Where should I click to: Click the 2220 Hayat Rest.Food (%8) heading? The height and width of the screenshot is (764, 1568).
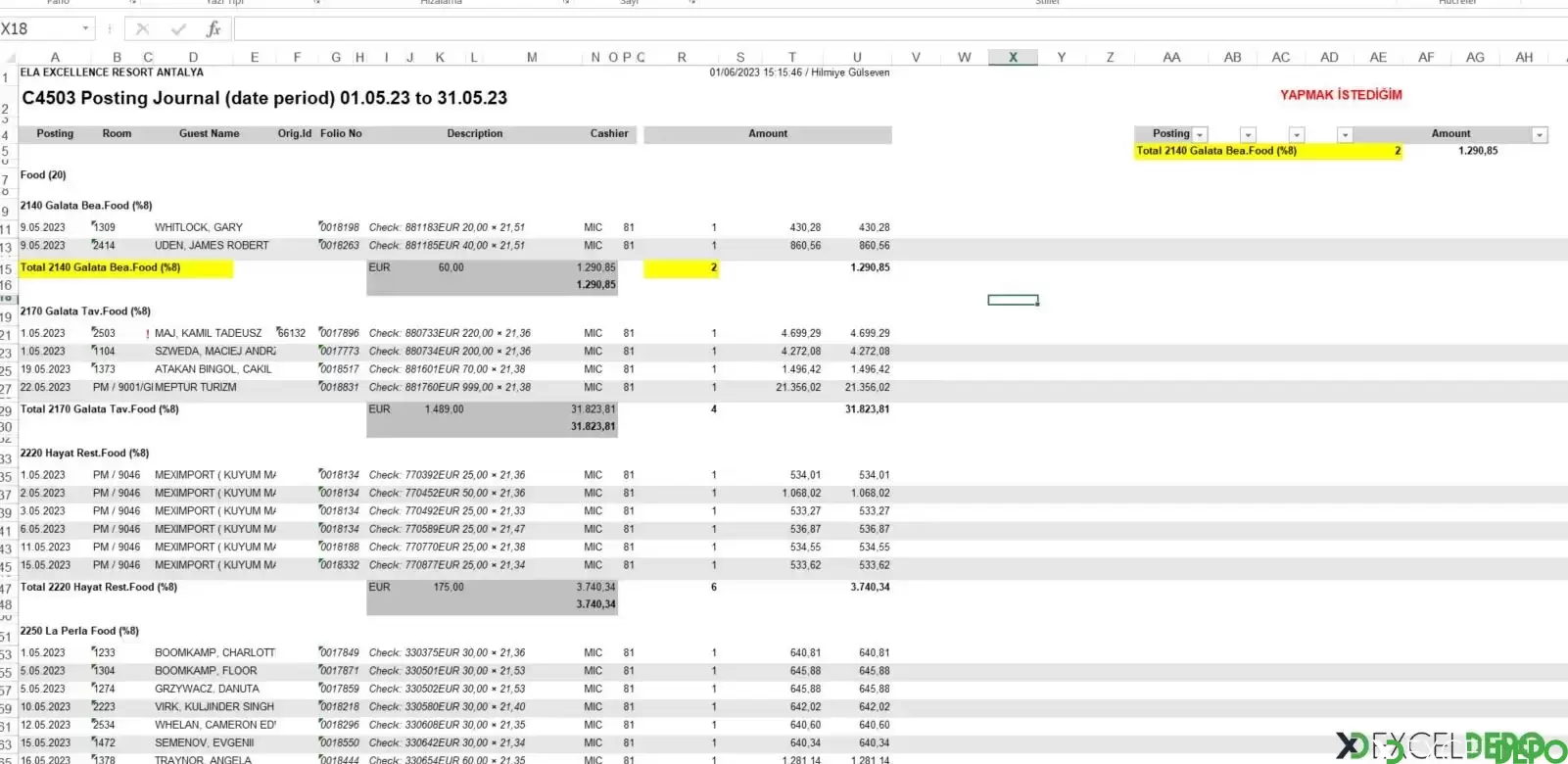pos(84,454)
